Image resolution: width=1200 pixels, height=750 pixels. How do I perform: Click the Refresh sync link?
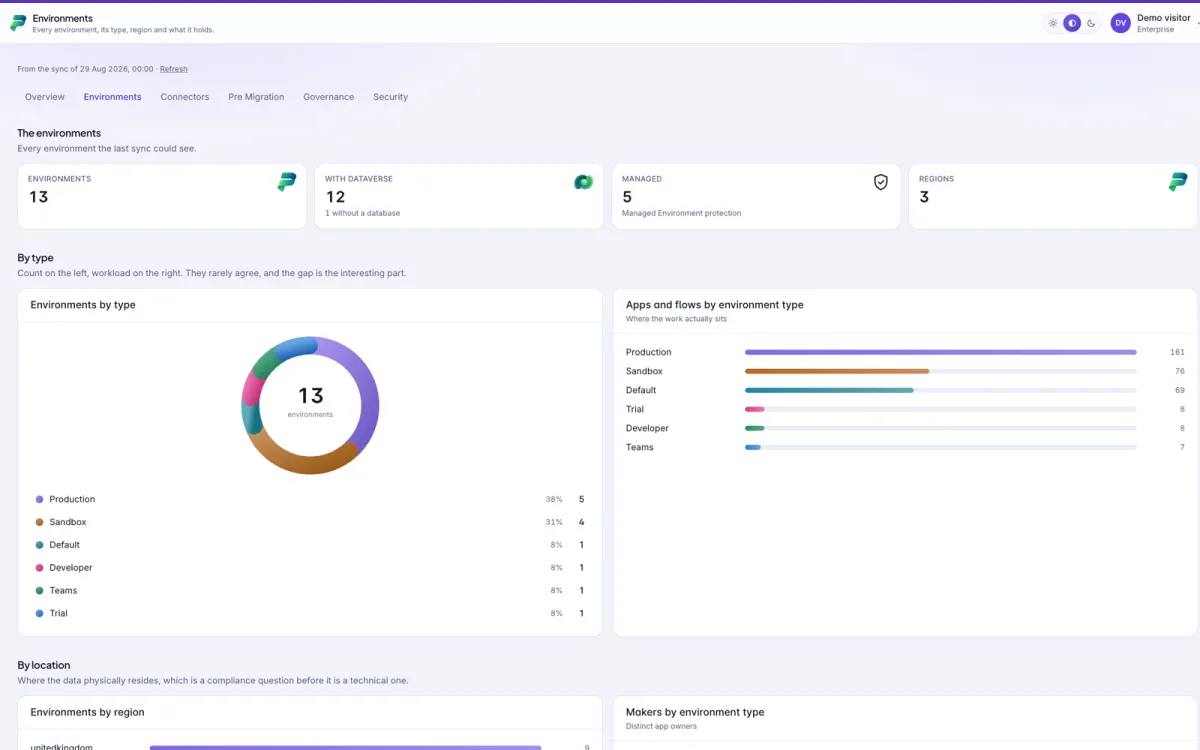174,69
